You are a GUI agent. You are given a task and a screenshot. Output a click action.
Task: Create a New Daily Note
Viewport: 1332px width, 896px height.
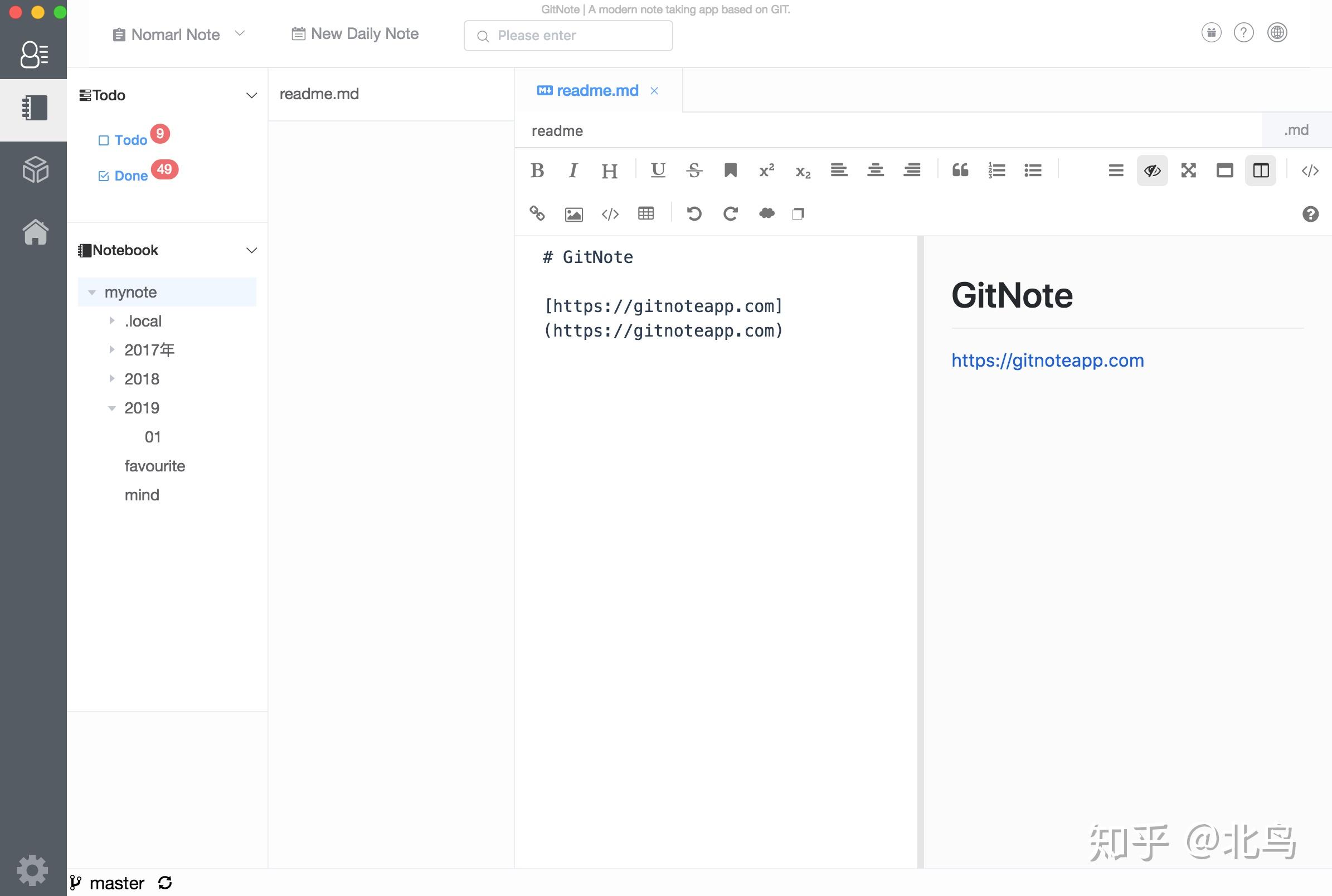(354, 34)
